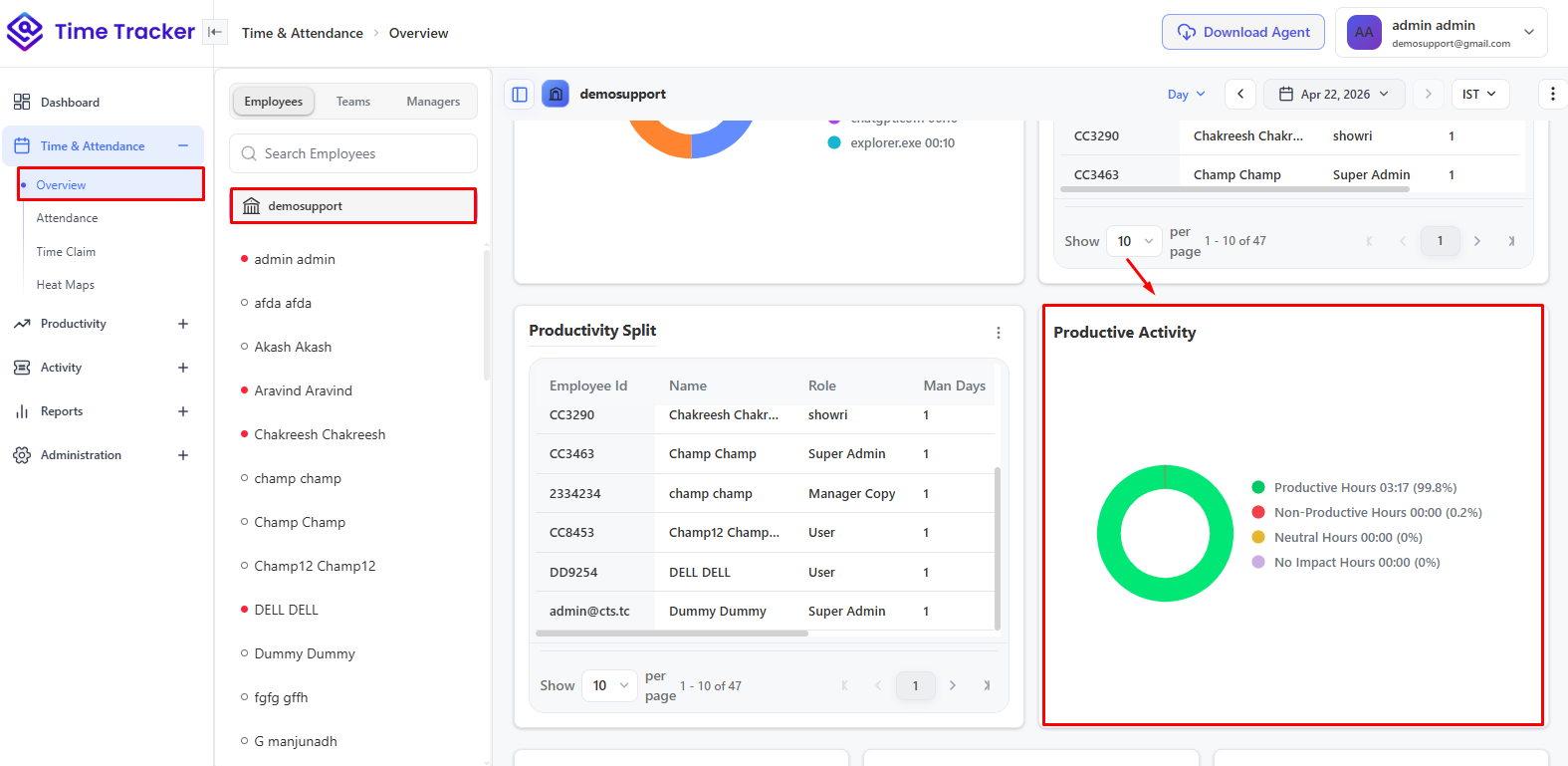The width and height of the screenshot is (1568, 766).
Task: Open the top-right vertical dots menu
Action: pos(1553,94)
